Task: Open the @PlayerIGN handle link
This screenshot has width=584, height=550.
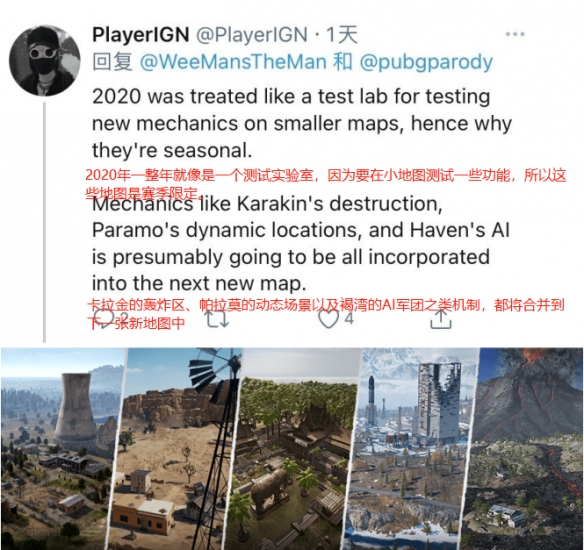Action: 251,35
